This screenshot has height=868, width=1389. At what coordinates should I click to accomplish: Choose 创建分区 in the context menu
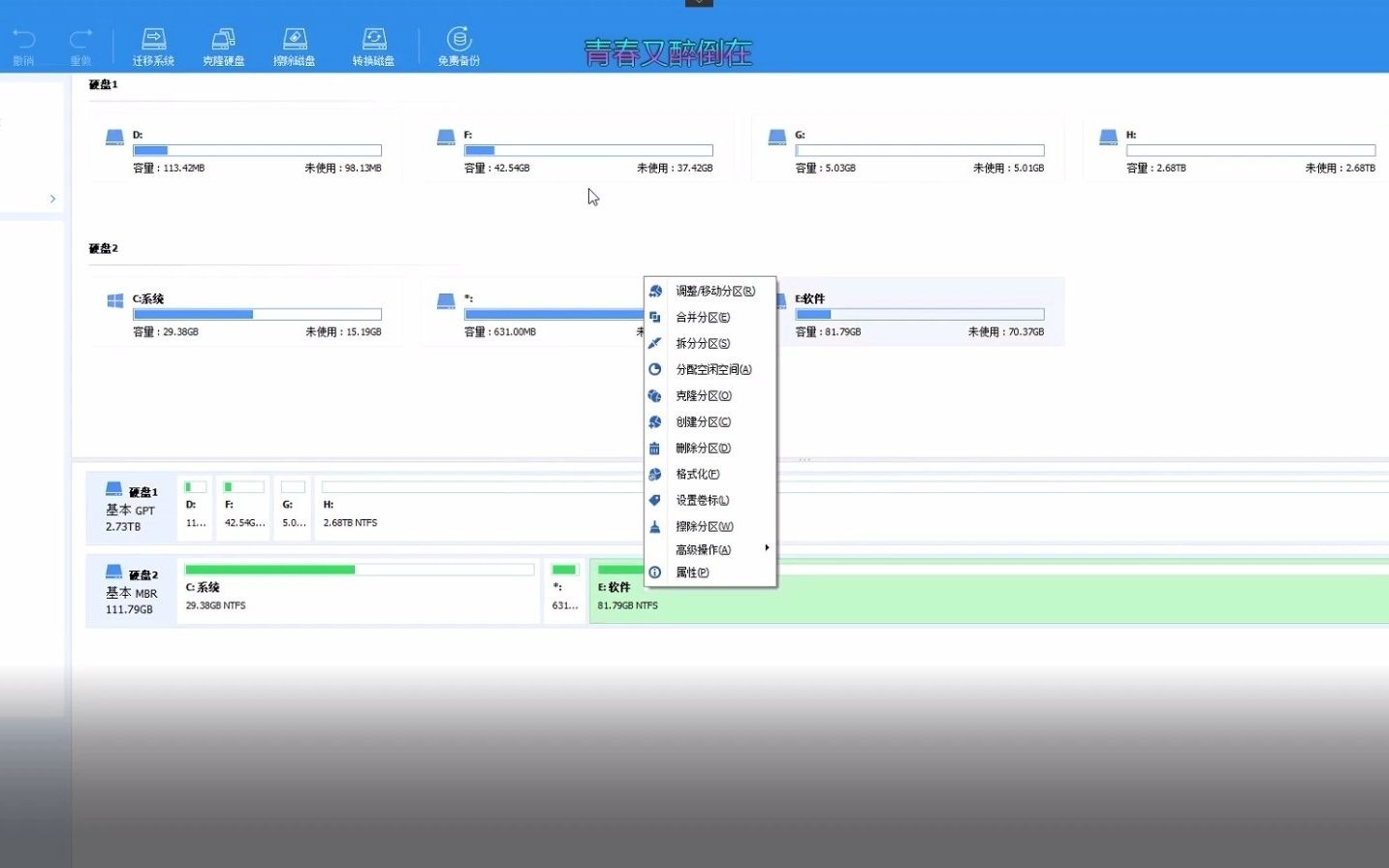(710, 421)
